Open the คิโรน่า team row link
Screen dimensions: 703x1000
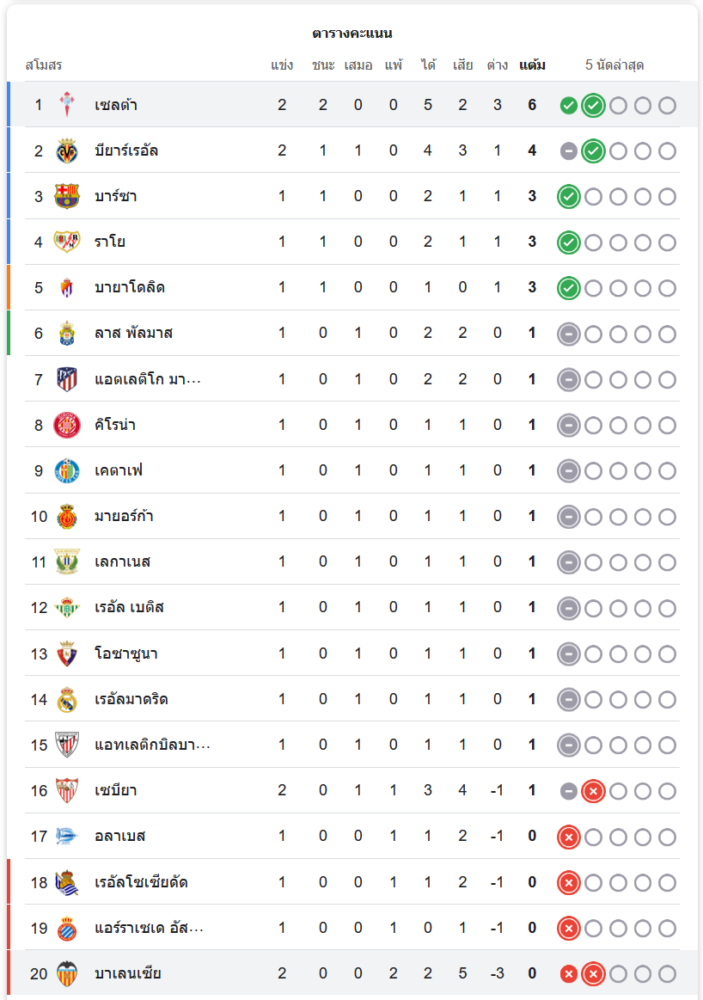point(115,425)
